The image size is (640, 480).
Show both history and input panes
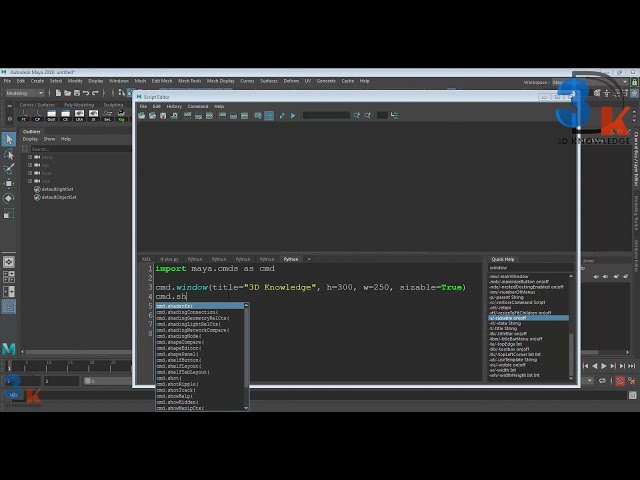click(244, 116)
